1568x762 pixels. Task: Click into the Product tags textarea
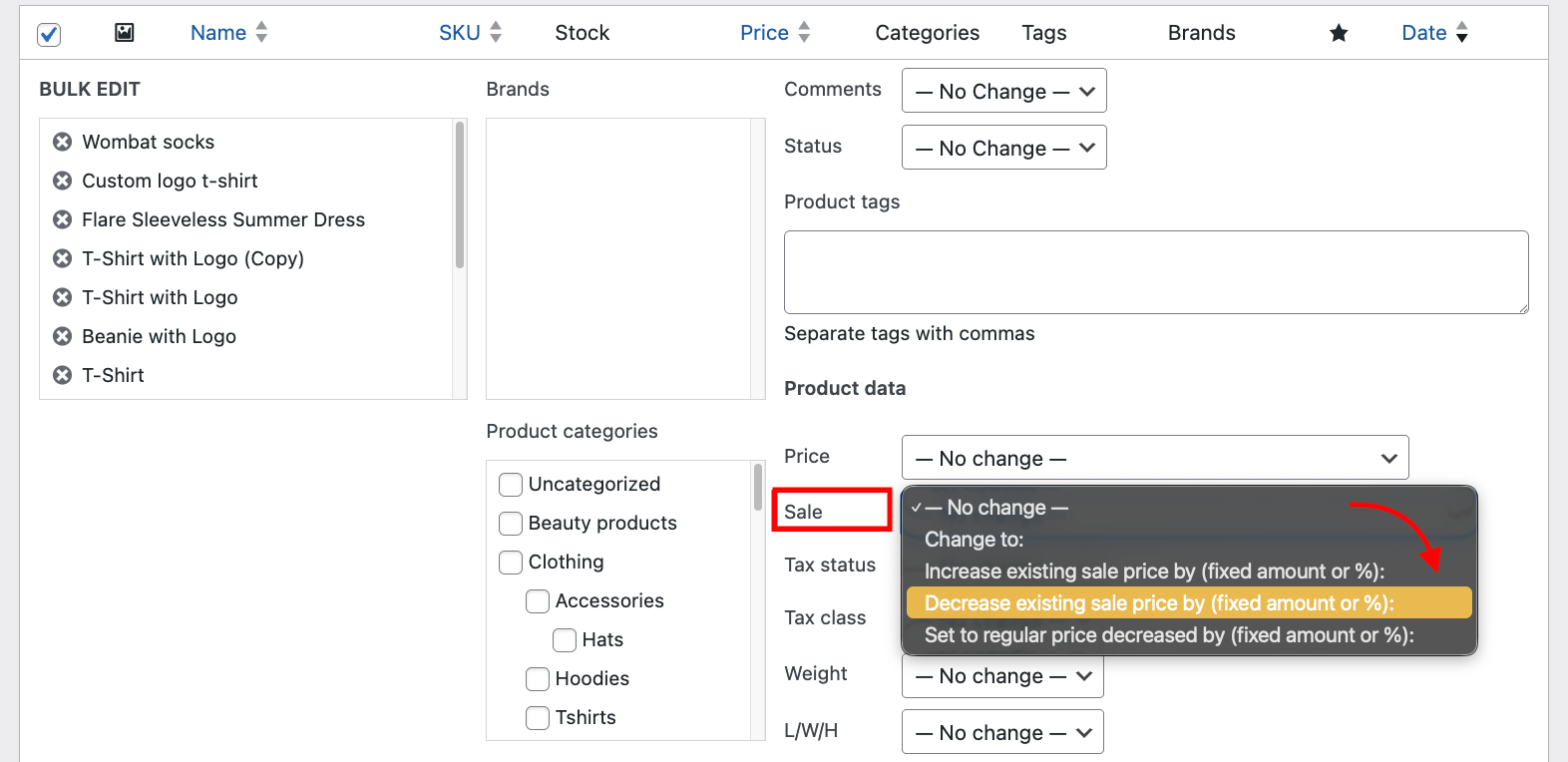tap(1156, 272)
